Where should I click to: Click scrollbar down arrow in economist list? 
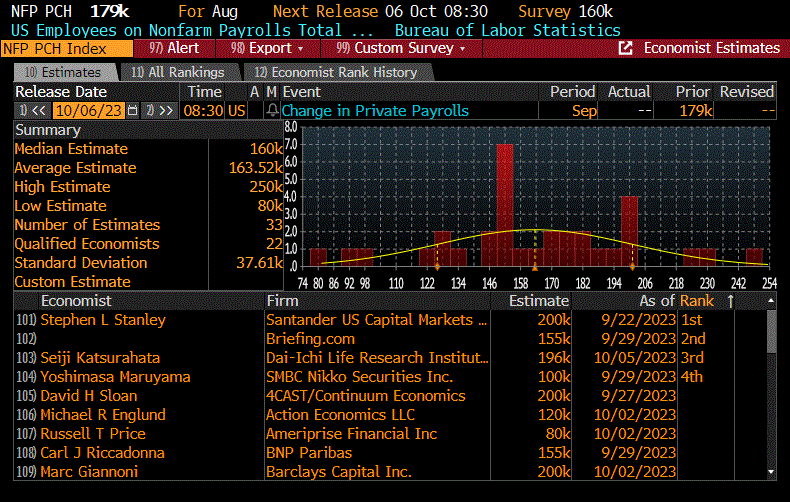771,472
